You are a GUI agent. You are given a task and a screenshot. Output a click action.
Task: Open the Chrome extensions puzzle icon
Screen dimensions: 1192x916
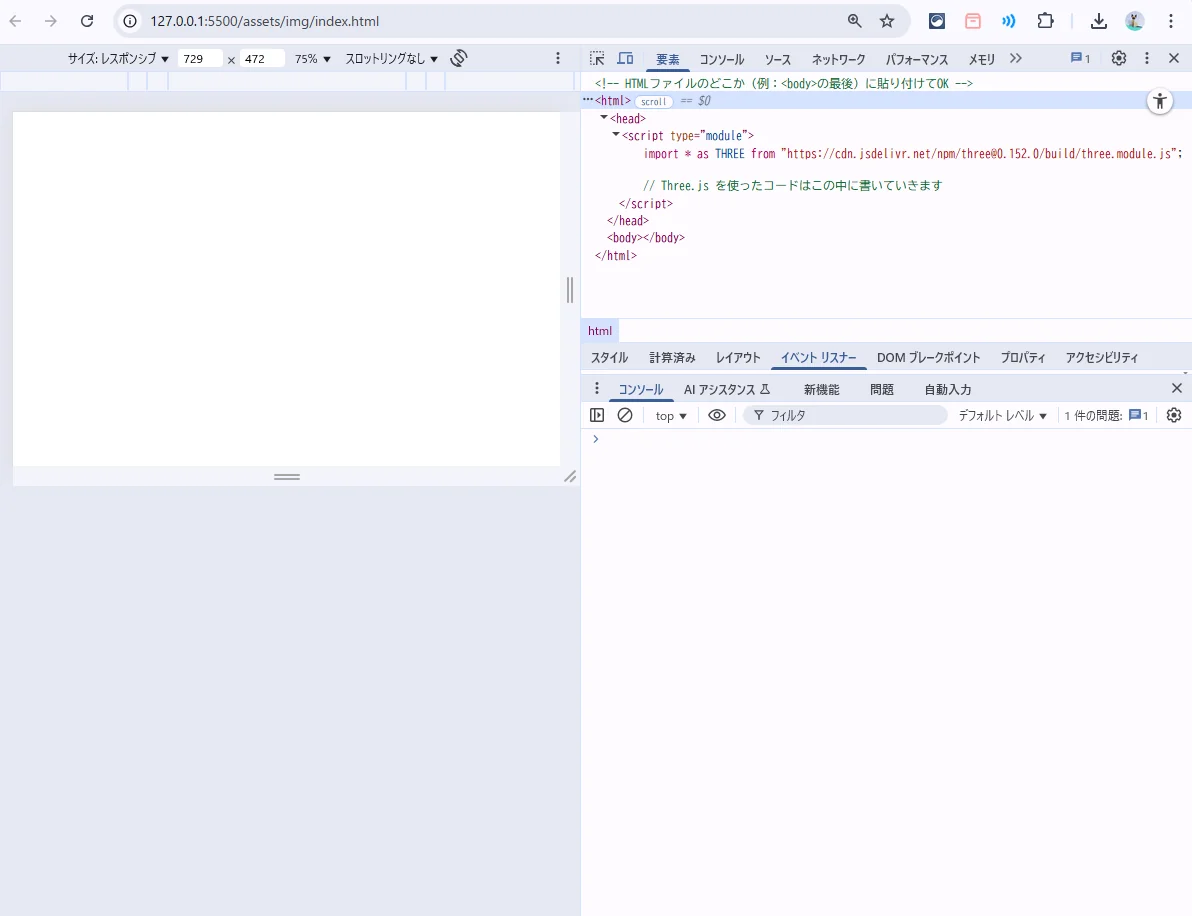click(x=1046, y=21)
